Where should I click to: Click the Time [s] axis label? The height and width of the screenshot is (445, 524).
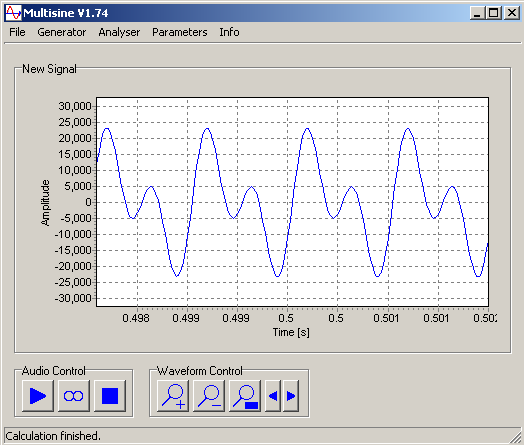[x=291, y=332]
